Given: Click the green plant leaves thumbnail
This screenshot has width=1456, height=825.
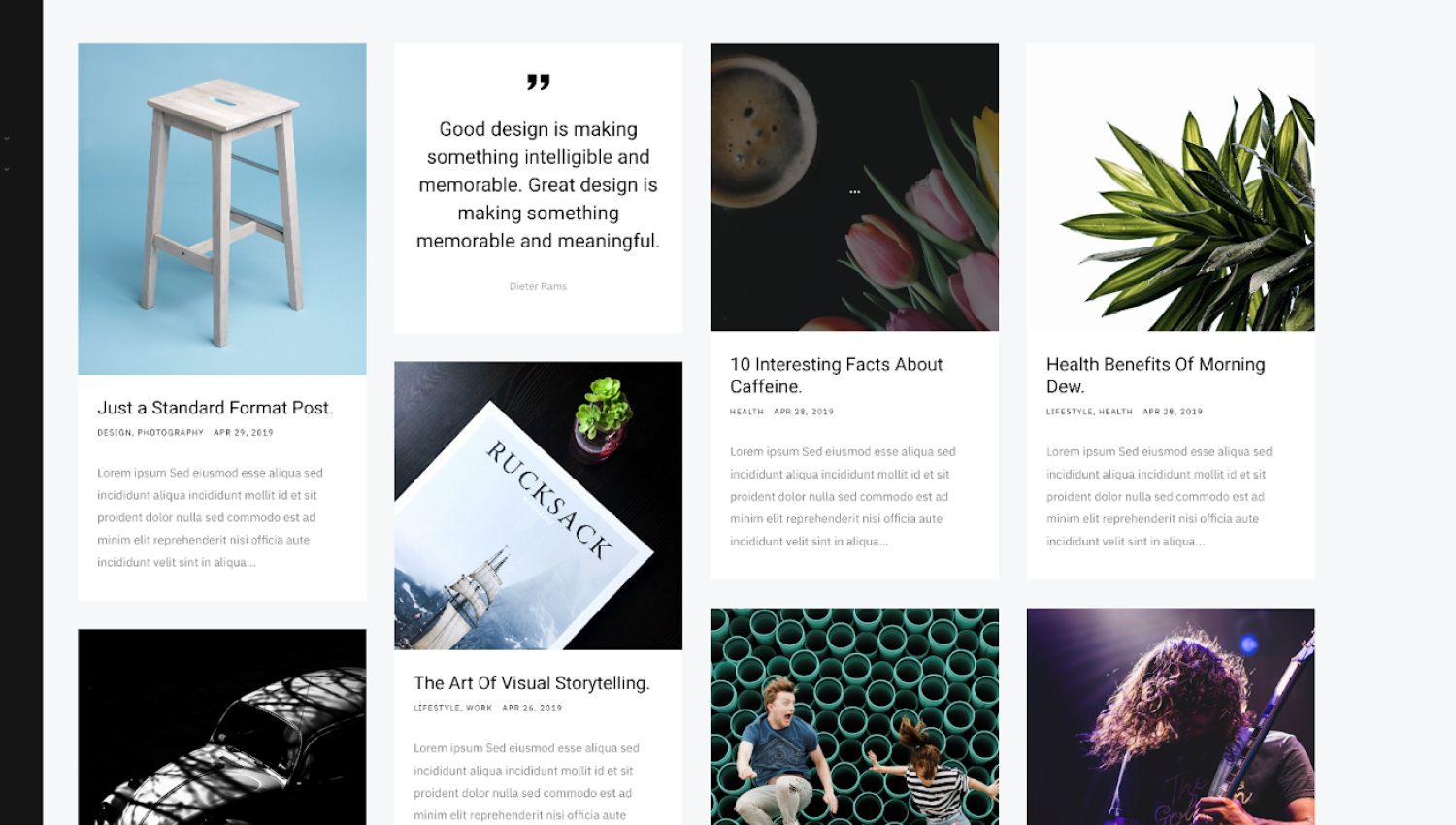Looking at the screenshot, I should pos(1171,187).
